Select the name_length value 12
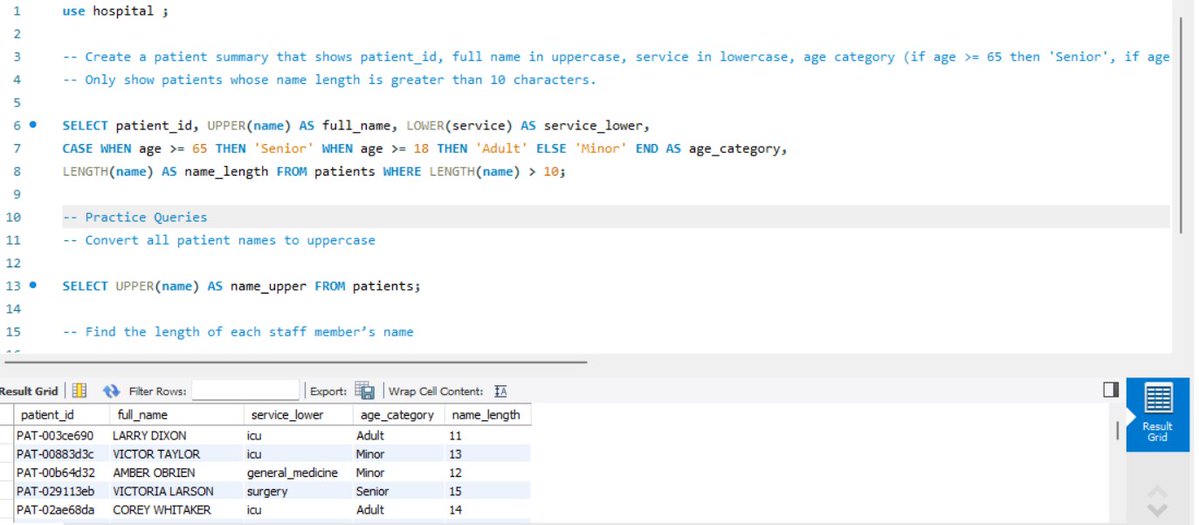 click(x=487, y=472)
